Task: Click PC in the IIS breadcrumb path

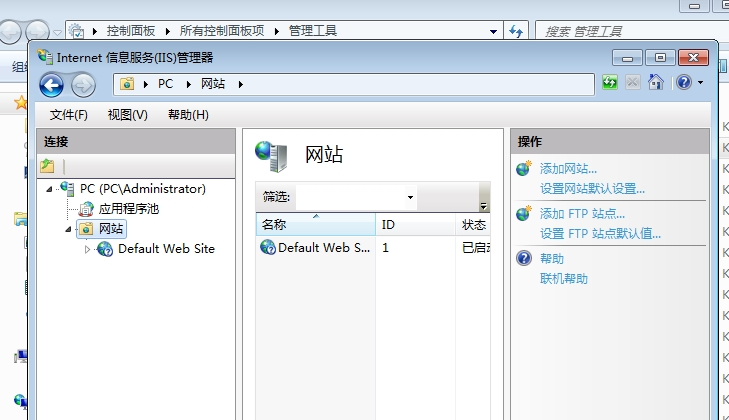Action: coord(166,84)
